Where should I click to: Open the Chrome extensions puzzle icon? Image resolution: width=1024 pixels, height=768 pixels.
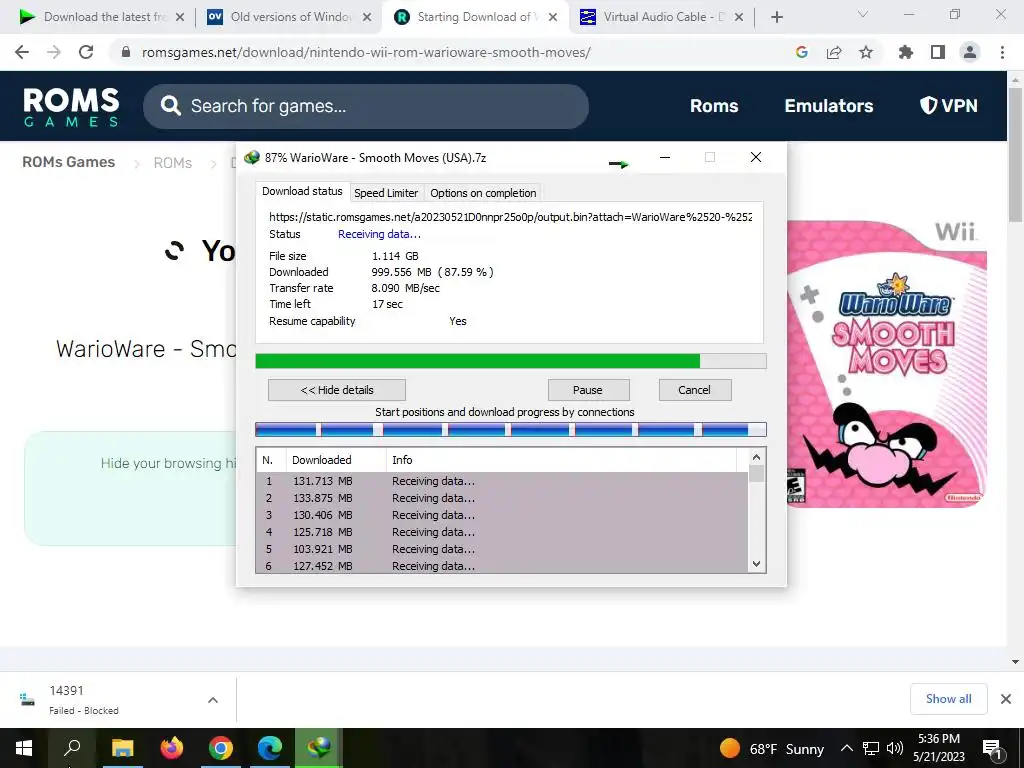pos(906,52)
